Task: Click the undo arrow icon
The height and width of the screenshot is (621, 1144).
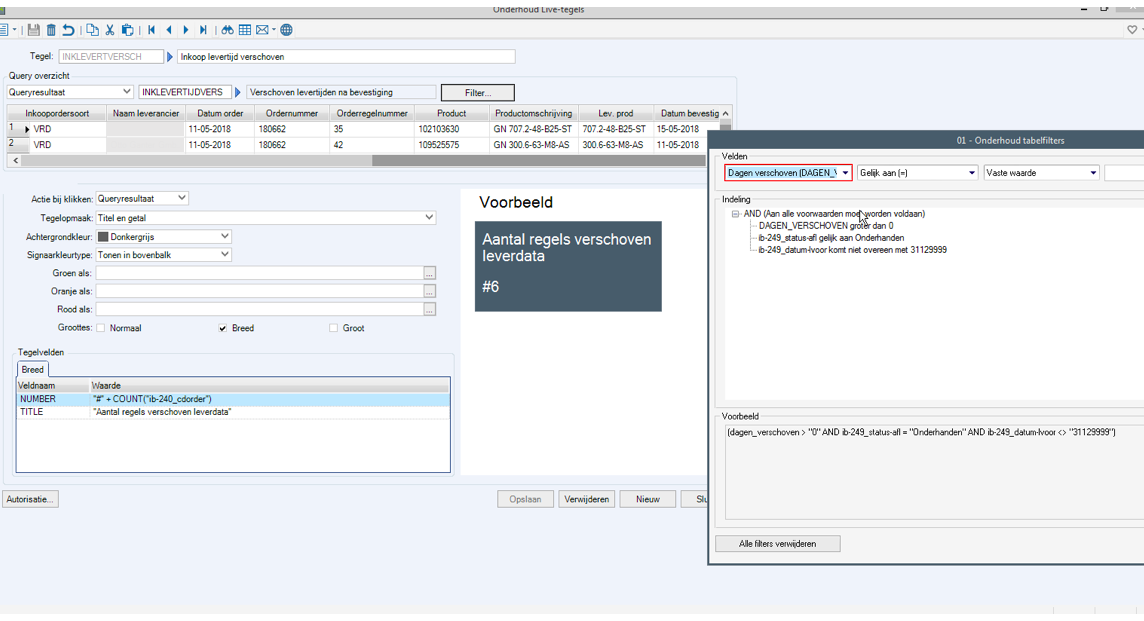Action: (x=68, y=30)
